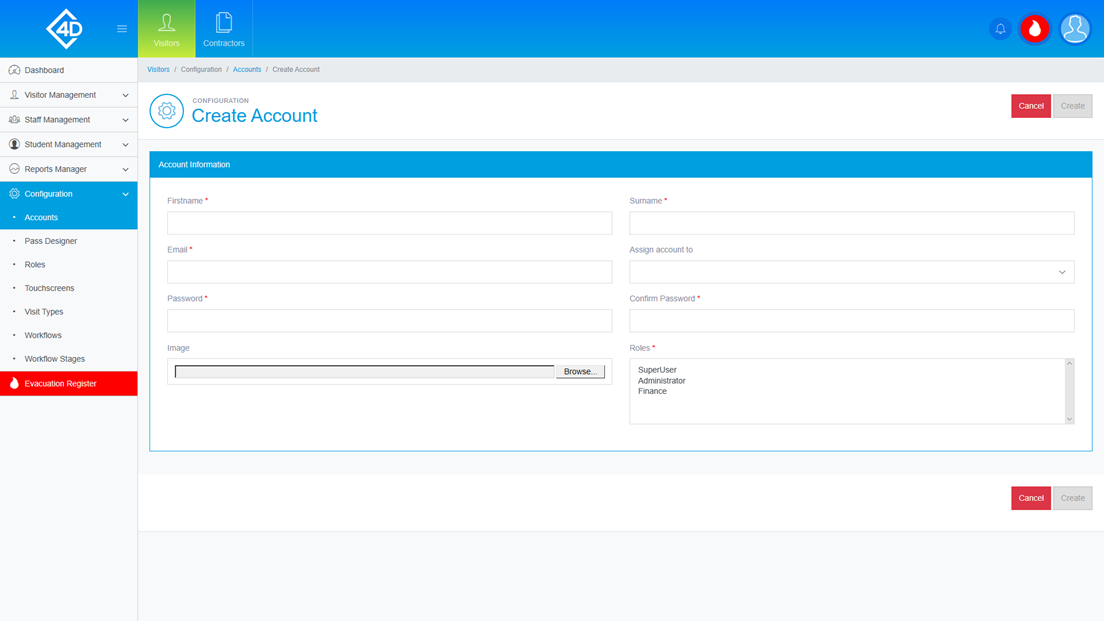Toggle the hamburger menu icon
Screen dimensions: 1104x621
coord(122,29)
